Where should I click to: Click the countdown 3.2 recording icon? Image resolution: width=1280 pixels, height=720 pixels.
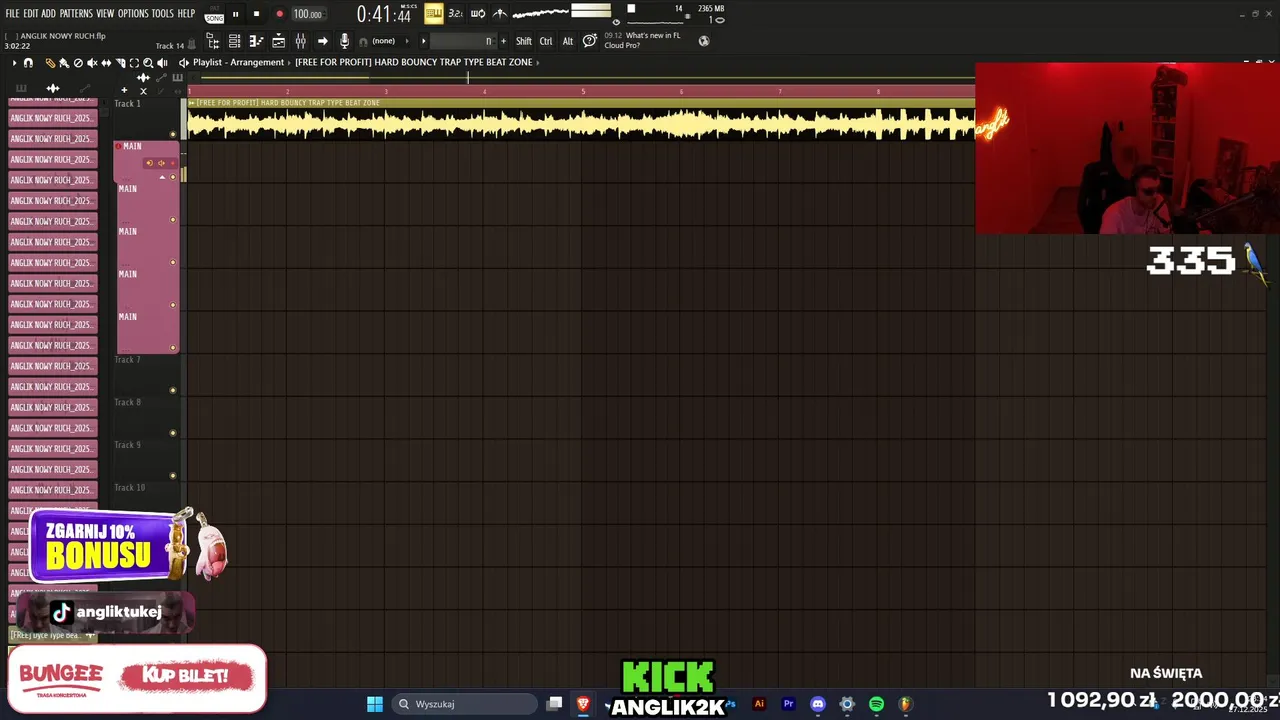455,14
